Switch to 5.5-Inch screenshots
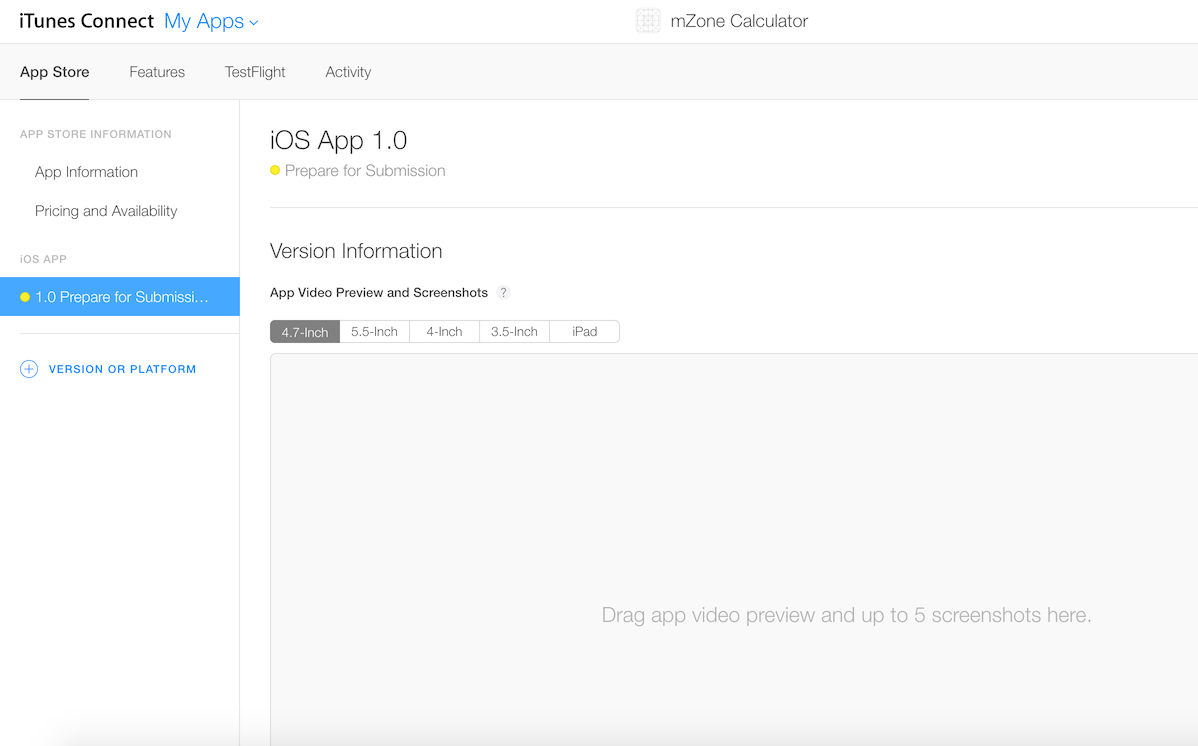 374,332
